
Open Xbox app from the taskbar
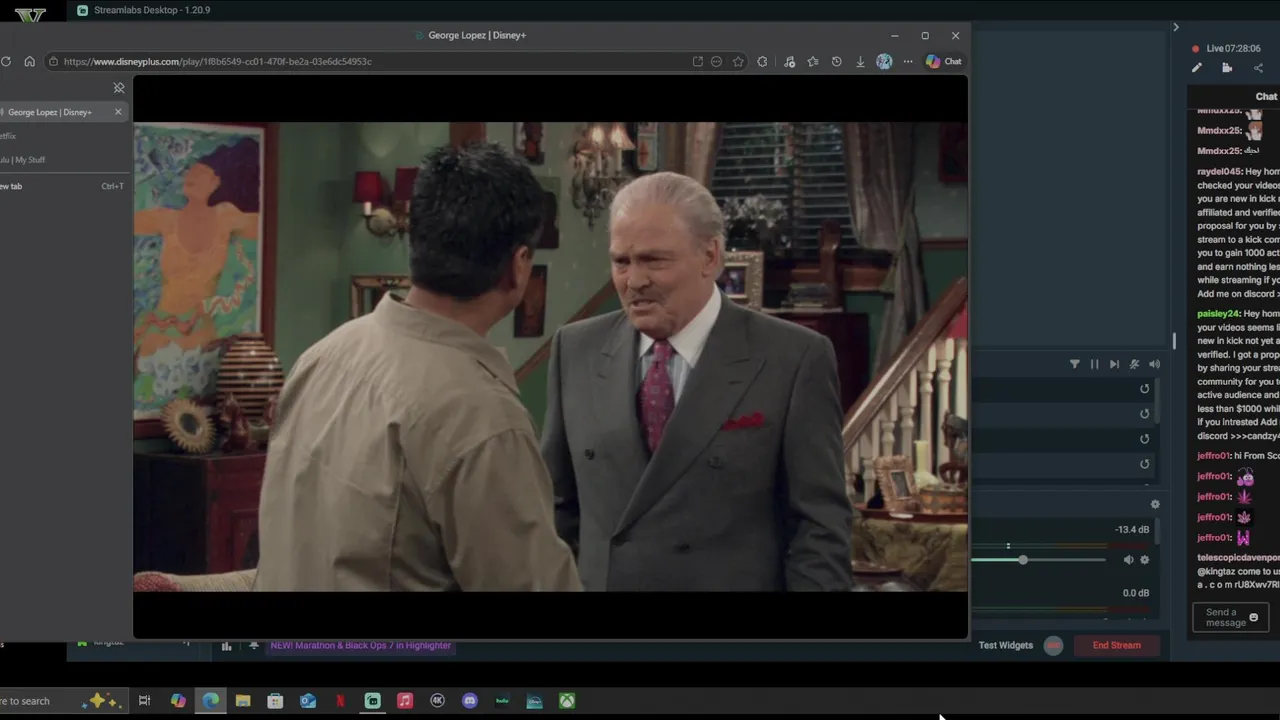click(567, 701)
